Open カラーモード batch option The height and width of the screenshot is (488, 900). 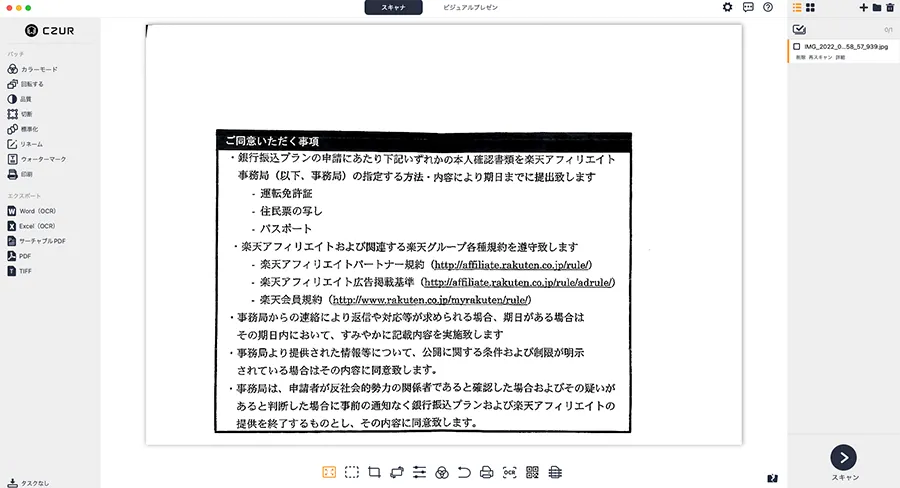pos(32,69)
